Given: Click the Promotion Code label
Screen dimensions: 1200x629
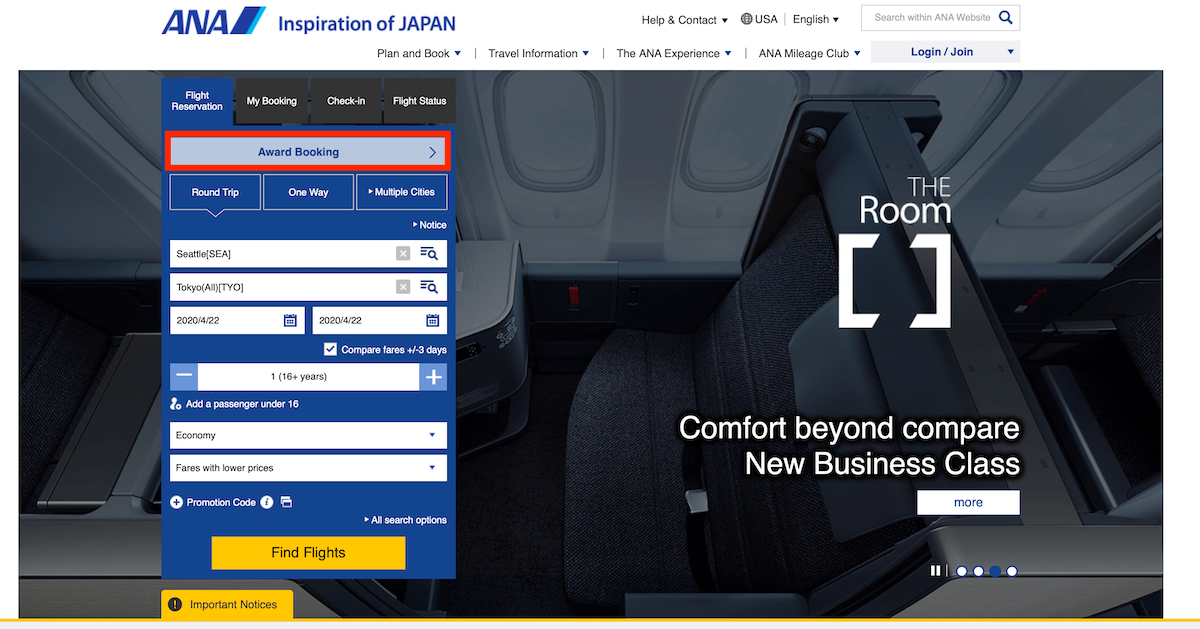Looking at the screenshot, I should (221, 502).
